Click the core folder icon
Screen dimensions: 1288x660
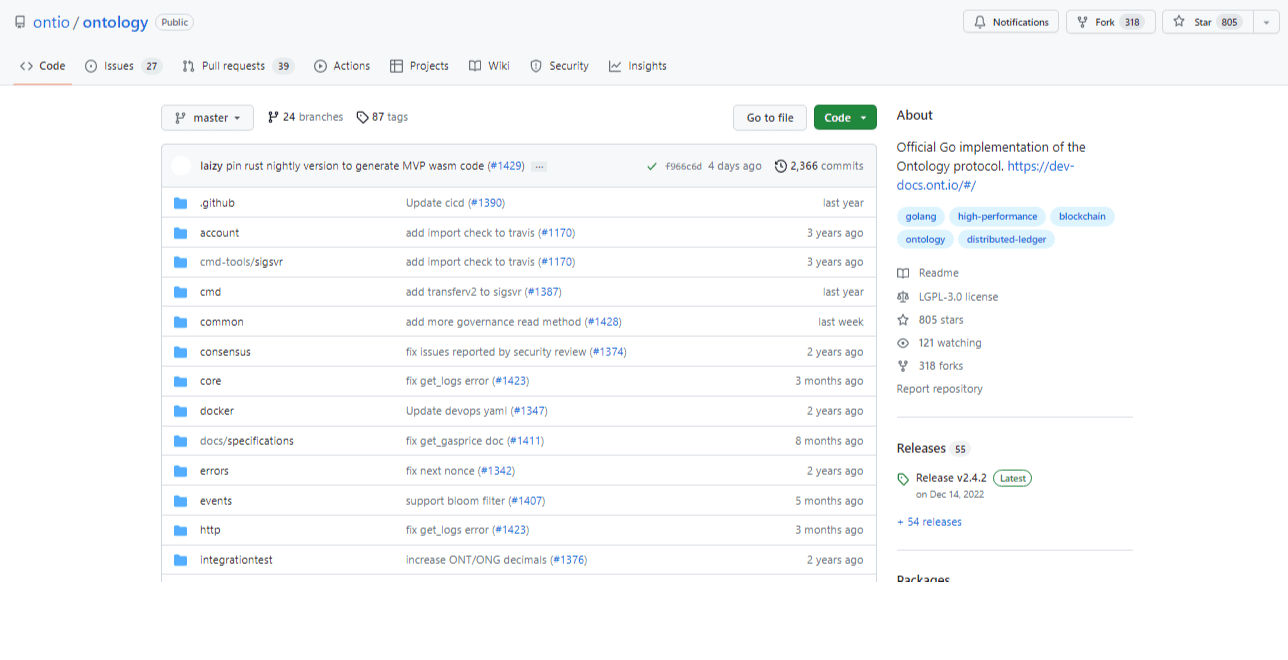tap(181, 381)
